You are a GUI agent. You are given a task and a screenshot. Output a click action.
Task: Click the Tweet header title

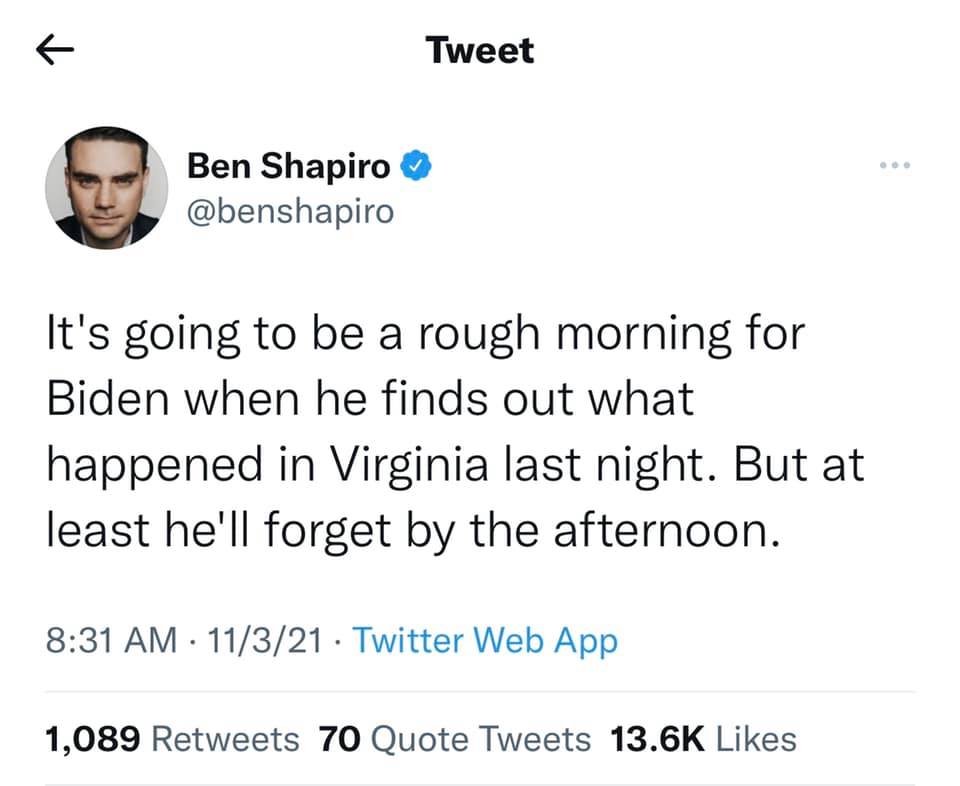[479, 50]
